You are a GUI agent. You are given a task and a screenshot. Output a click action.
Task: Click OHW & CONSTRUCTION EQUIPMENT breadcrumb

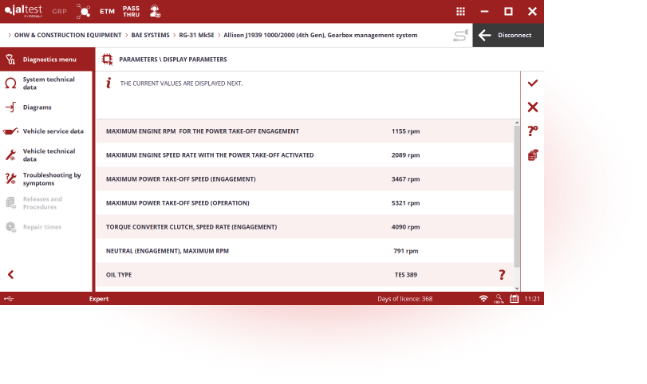(x=68, y=35)
